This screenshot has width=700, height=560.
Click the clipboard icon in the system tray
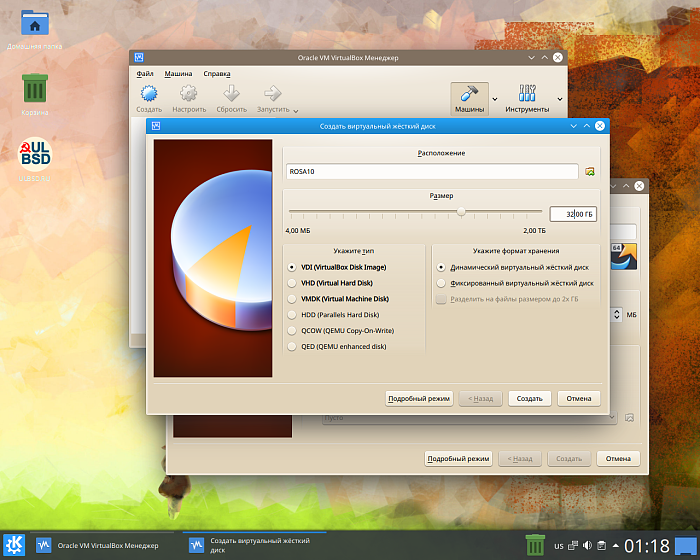601,545
